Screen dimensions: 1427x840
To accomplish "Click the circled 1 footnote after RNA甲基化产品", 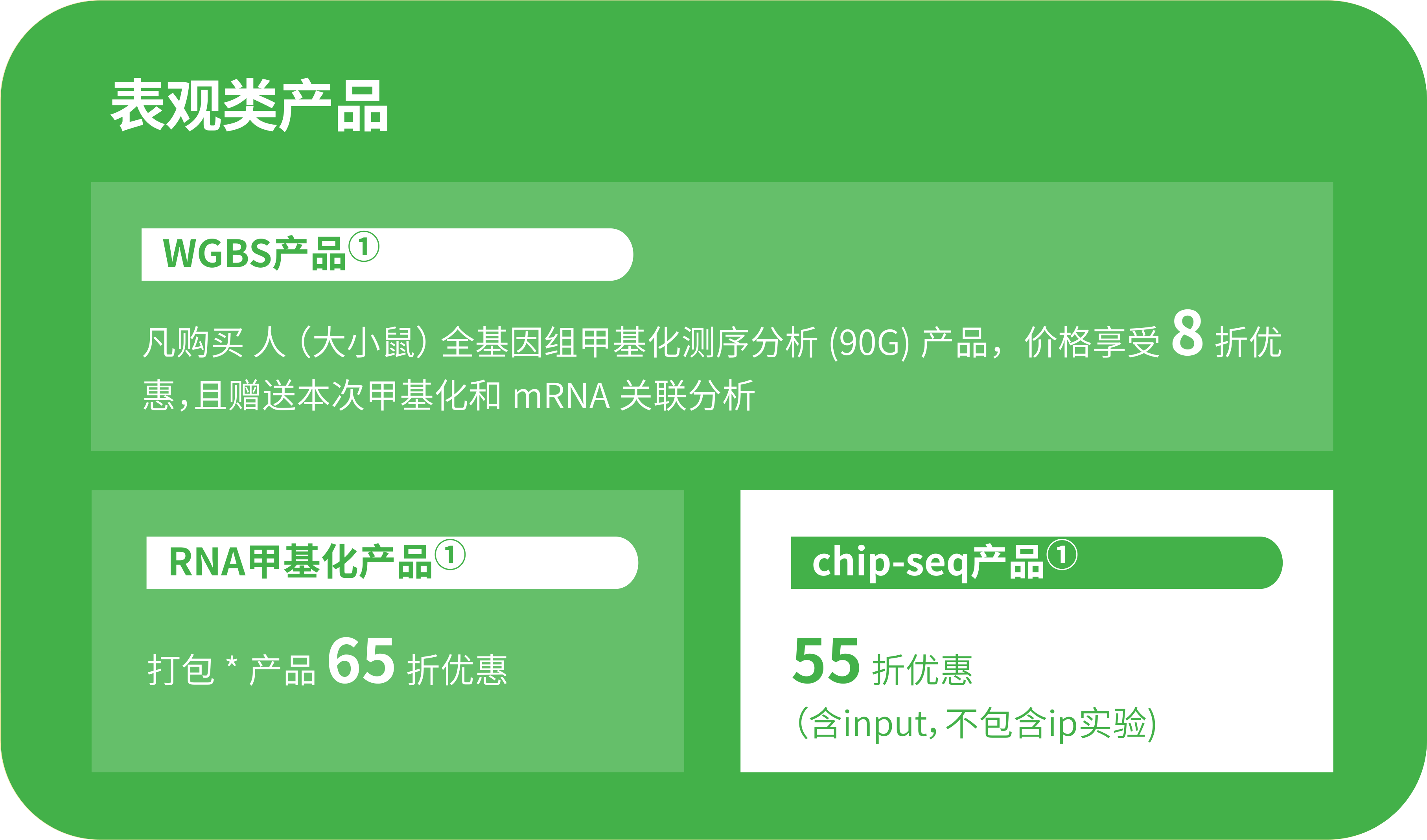I will 450,555.
